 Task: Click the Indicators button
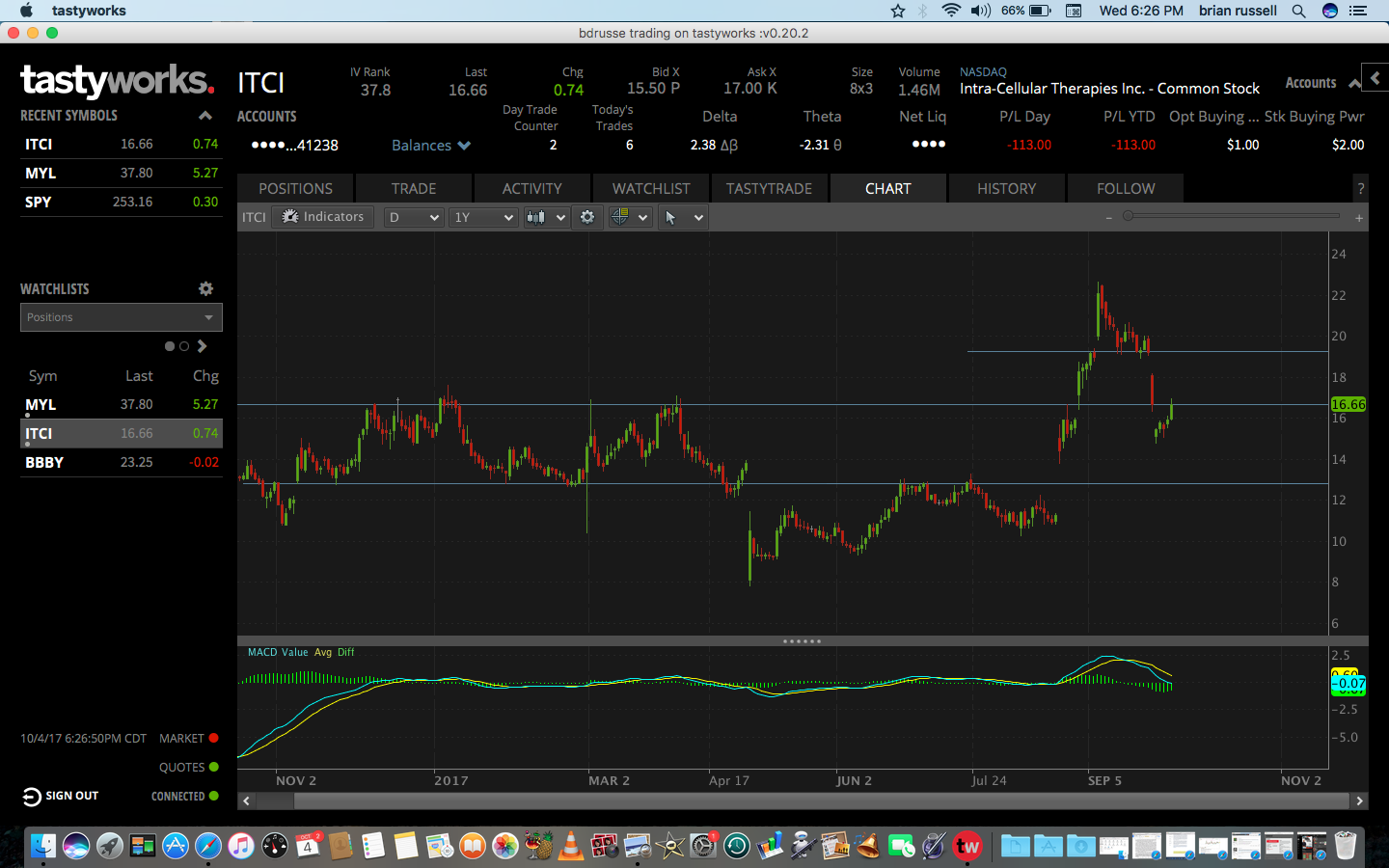click(x=323, y=217)
